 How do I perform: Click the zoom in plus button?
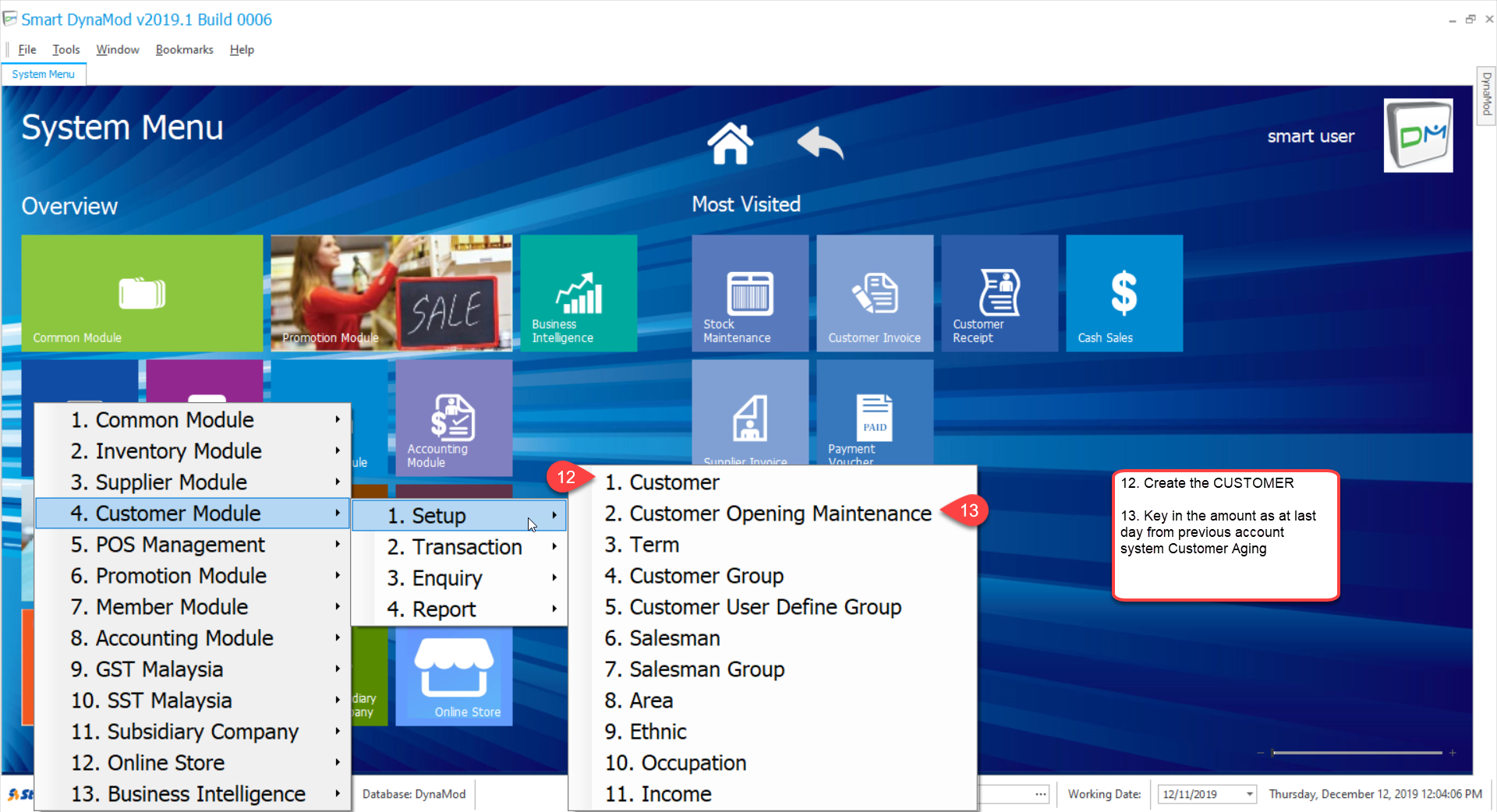click(1453, 753)
